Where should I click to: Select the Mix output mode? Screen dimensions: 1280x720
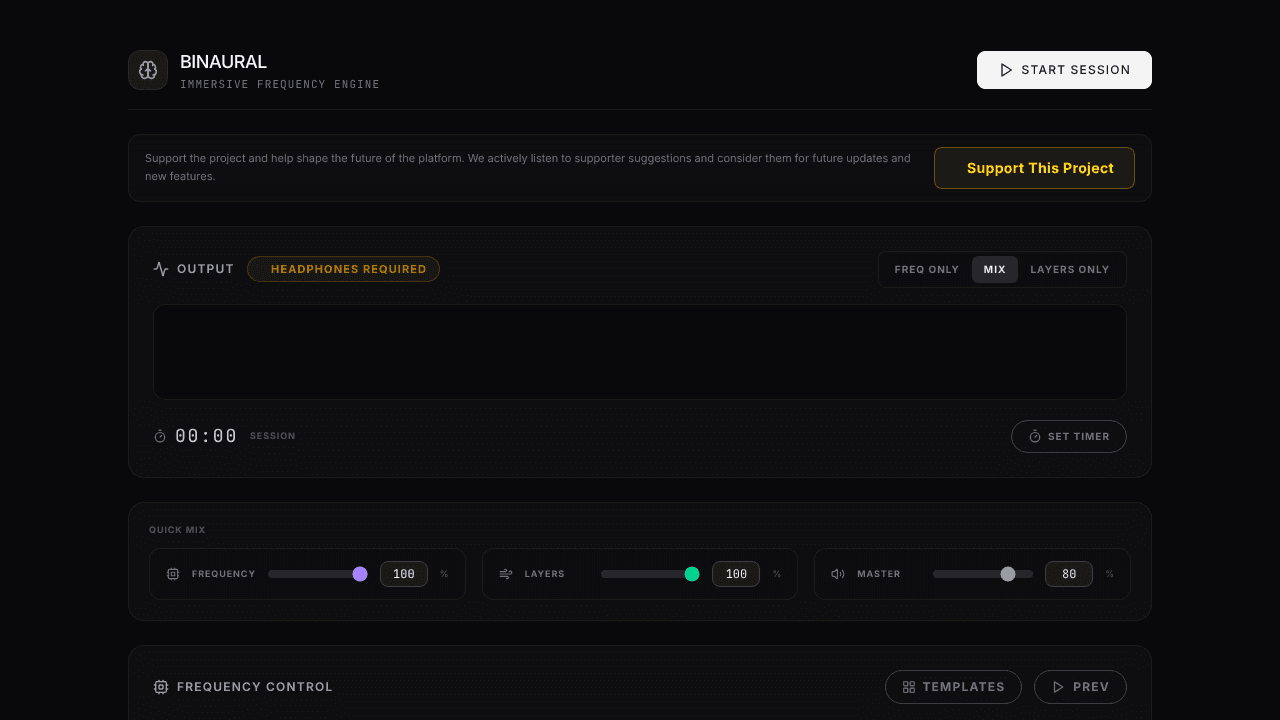click(995, 270)
